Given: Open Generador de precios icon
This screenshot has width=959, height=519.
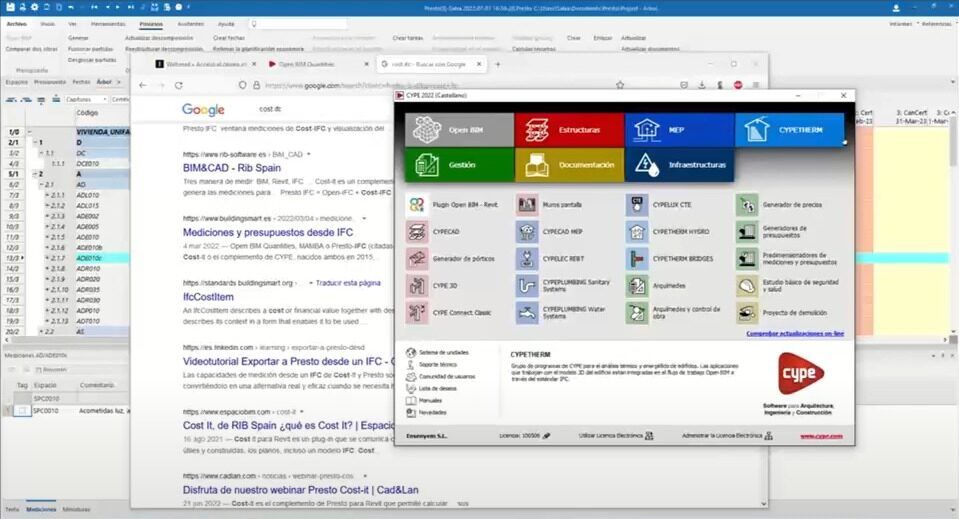Looking at the screenshot, I should [x=747, y=204].
